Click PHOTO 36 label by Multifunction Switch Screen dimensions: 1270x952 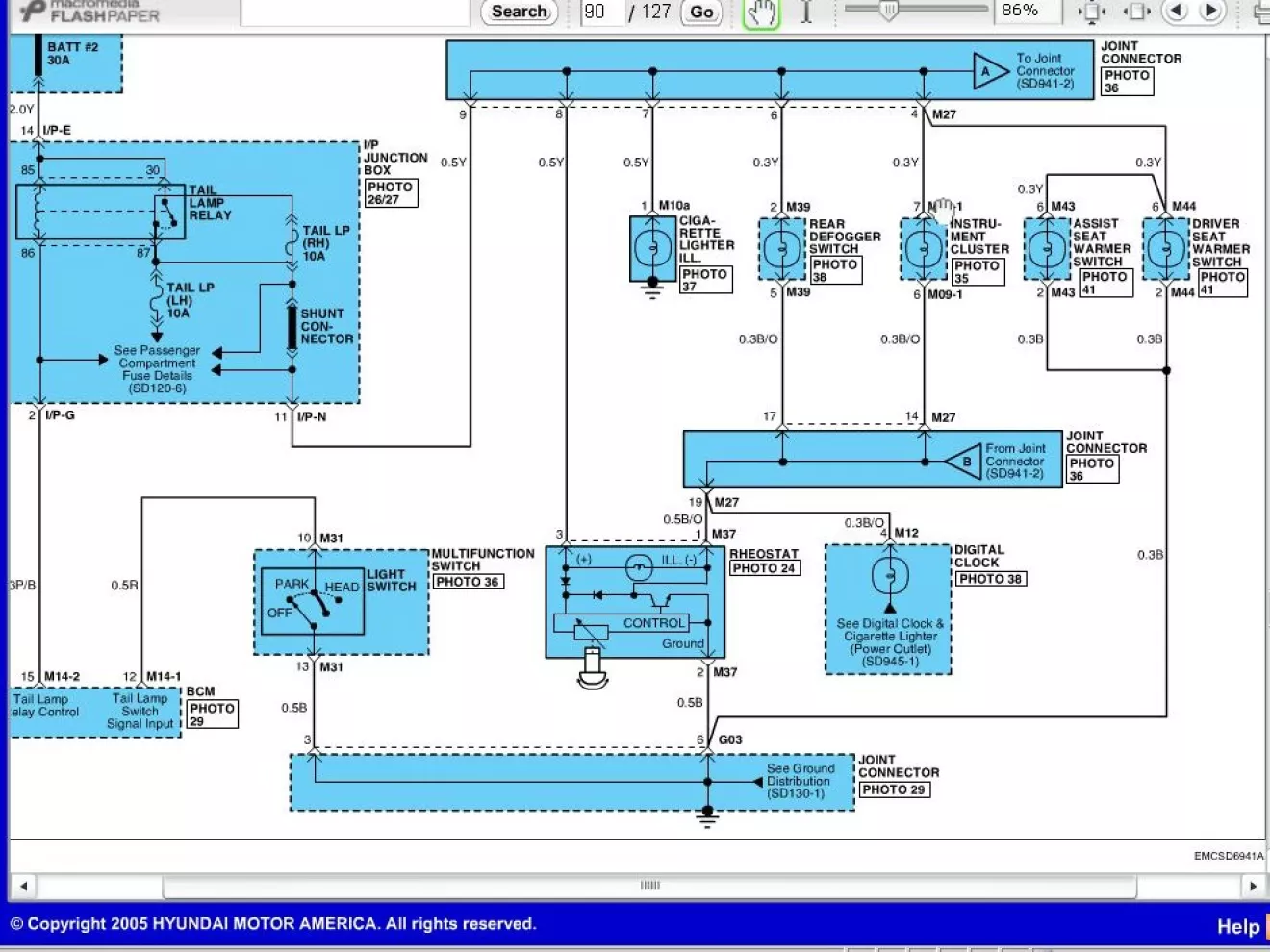click(x=468, y=582)
